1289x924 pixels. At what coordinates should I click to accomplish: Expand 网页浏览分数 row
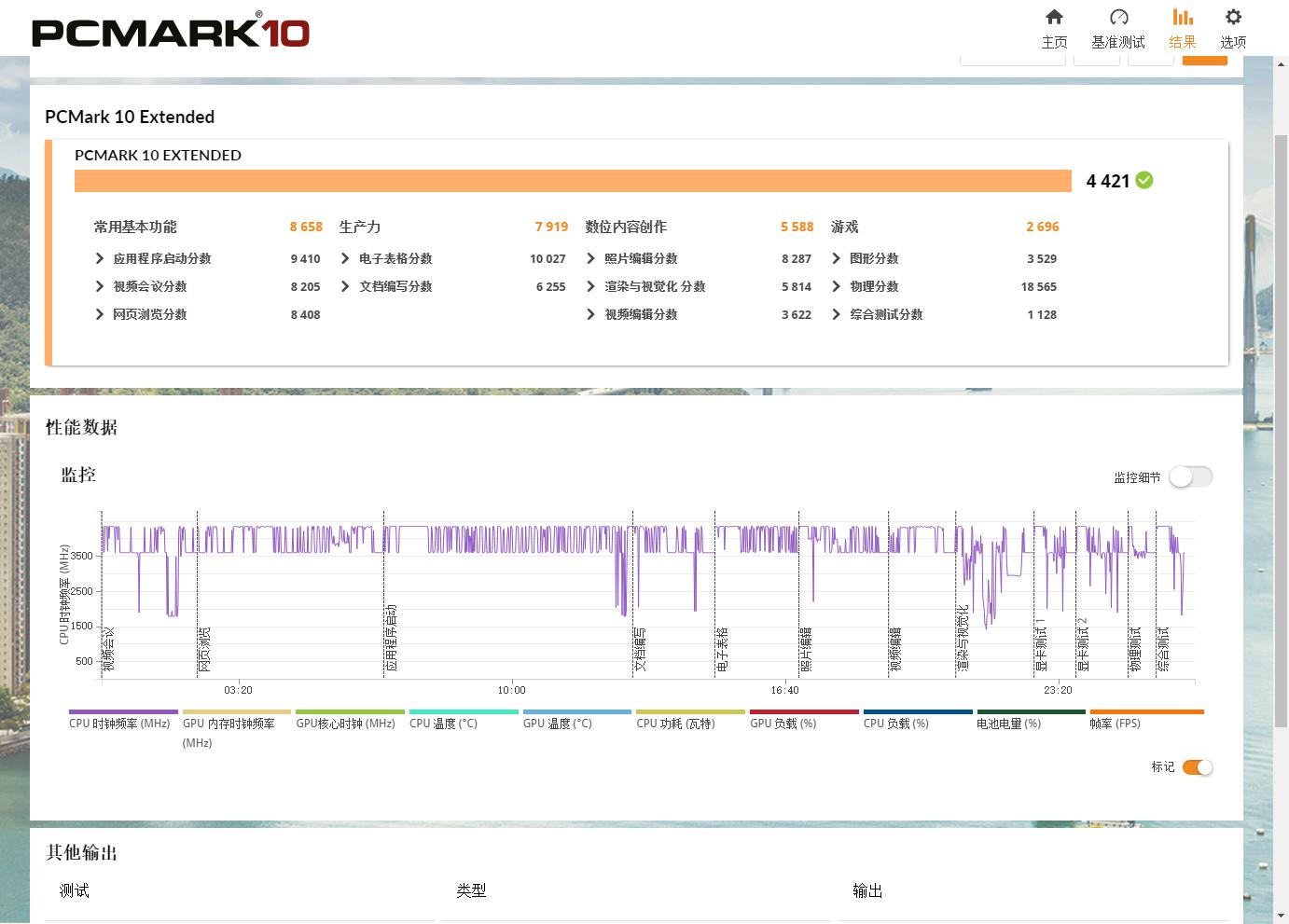pos(100,314)
